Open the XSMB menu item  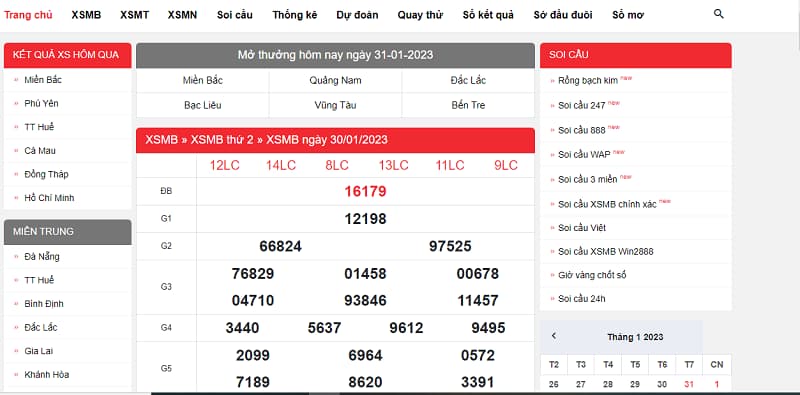tap(86, 15)
